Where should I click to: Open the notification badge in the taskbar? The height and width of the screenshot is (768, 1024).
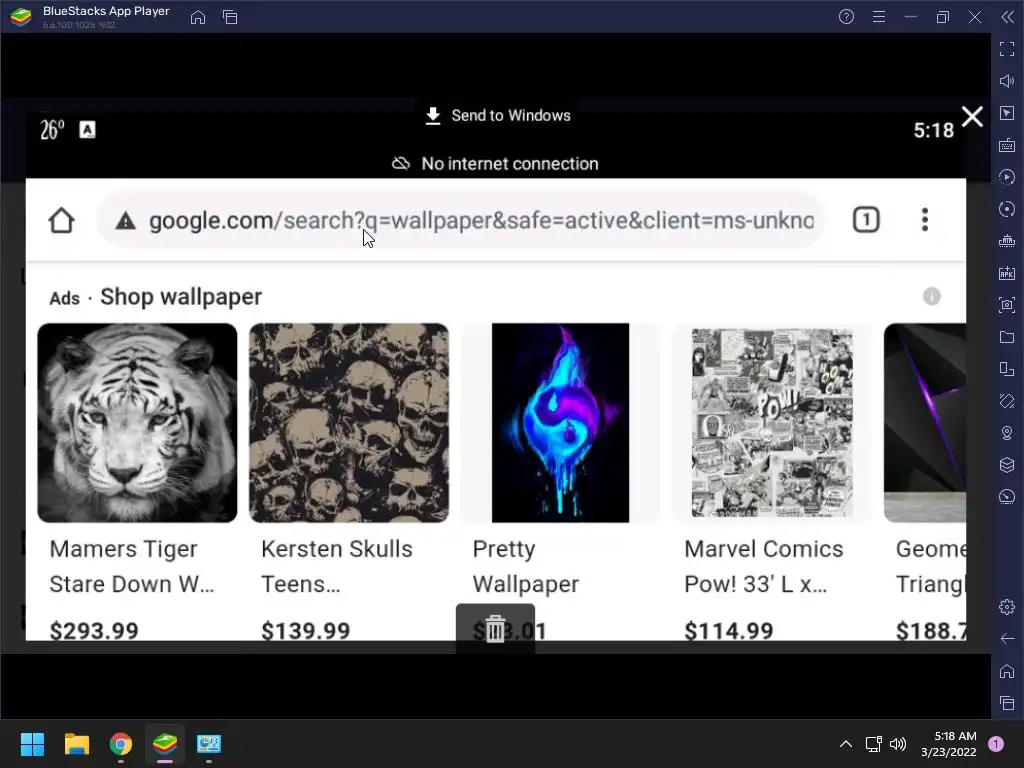tap(996, 744)
